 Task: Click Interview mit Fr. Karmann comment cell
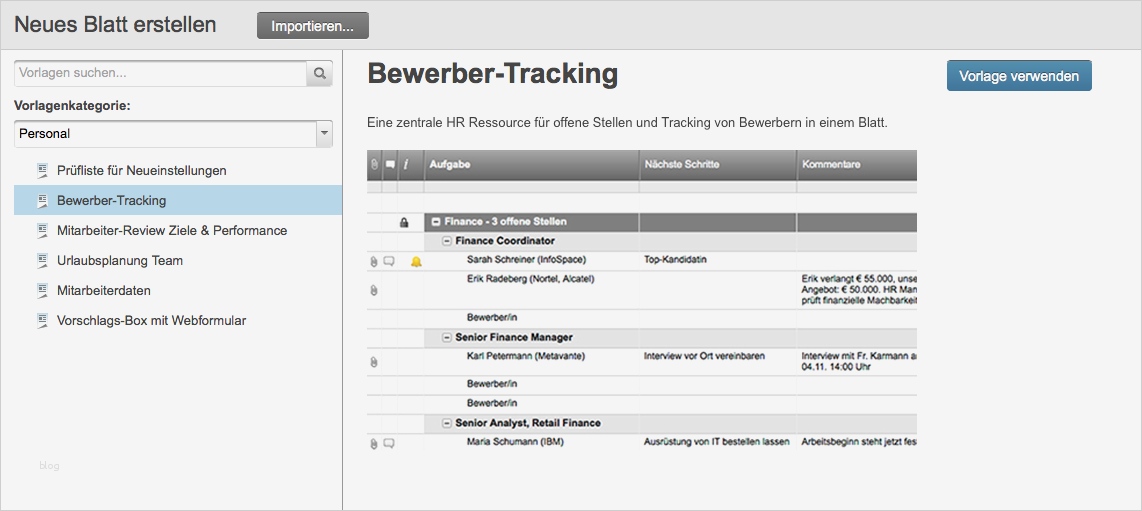point(859,362)
